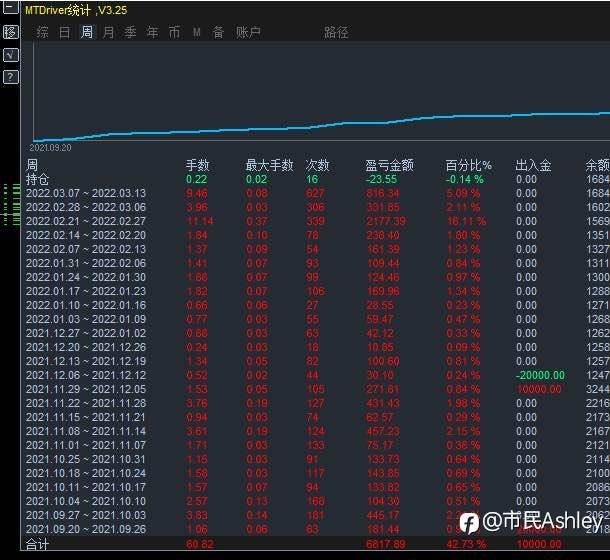Open the 年 yearly tab

point(152,32)
